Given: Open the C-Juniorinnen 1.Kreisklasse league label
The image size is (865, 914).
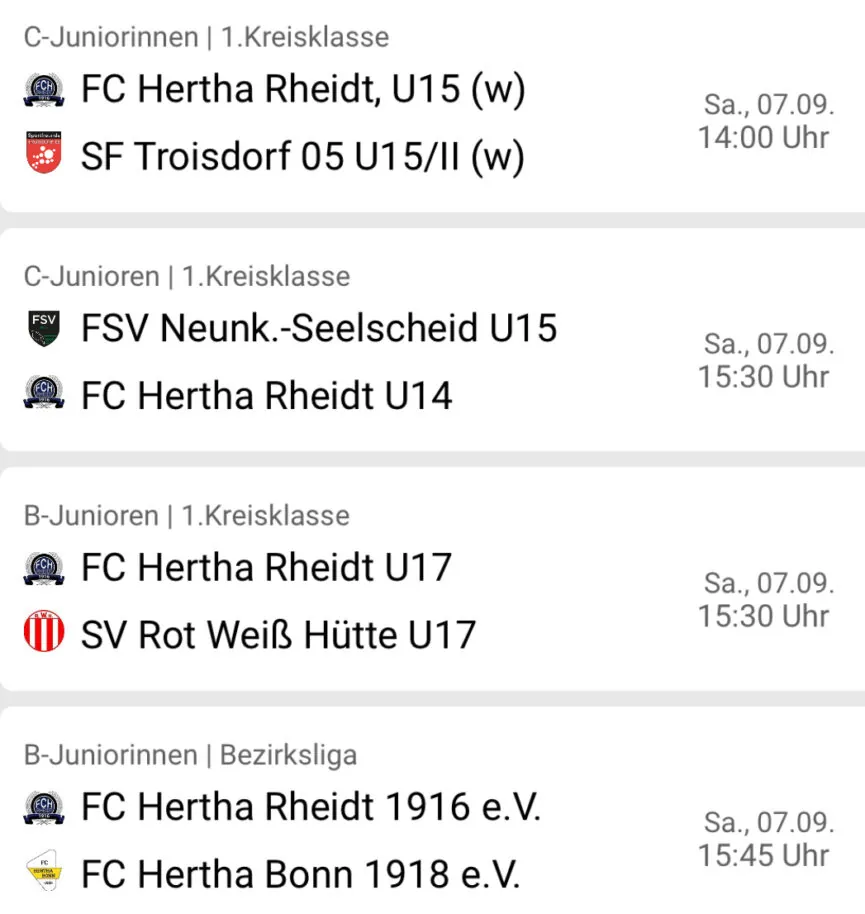Looking at the screenshot, I should coord(206,37).
